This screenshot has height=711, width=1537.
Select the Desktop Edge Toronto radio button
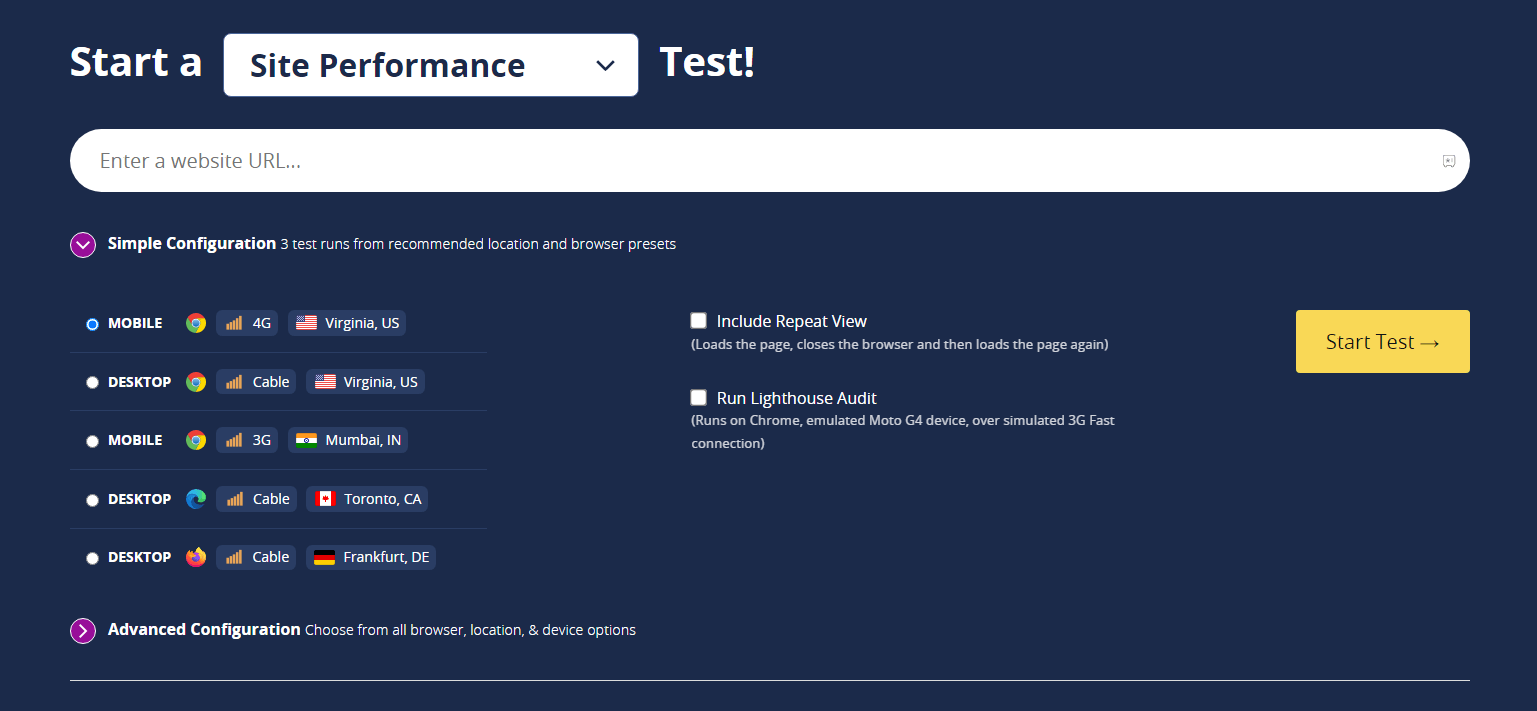pyautogui.click(x=93, y=500)
